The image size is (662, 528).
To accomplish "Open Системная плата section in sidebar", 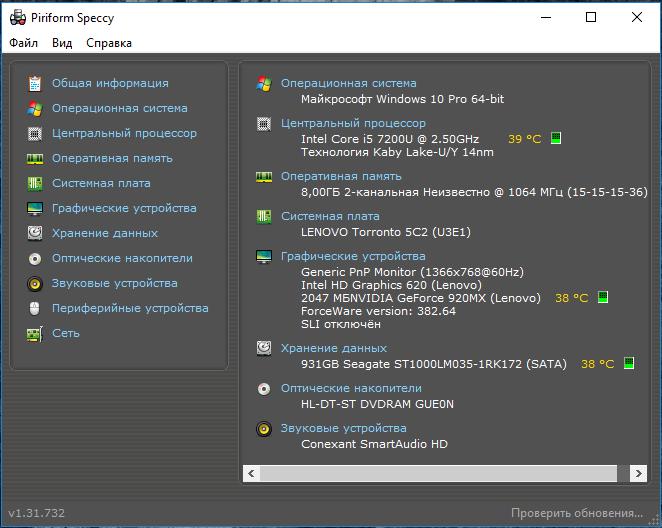I will (101, 183).
